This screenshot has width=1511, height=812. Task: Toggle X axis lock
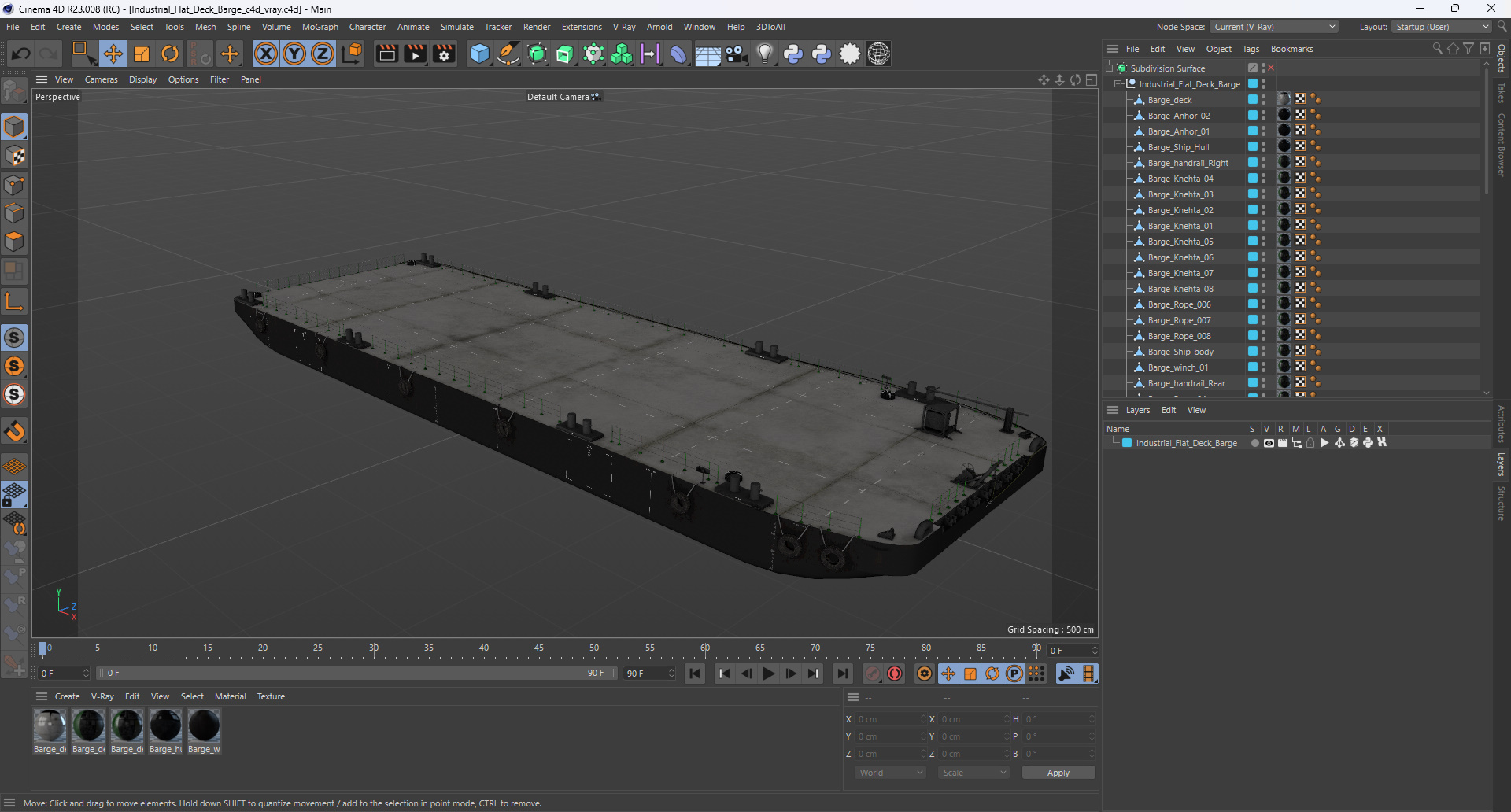click(x=266, y=54)
